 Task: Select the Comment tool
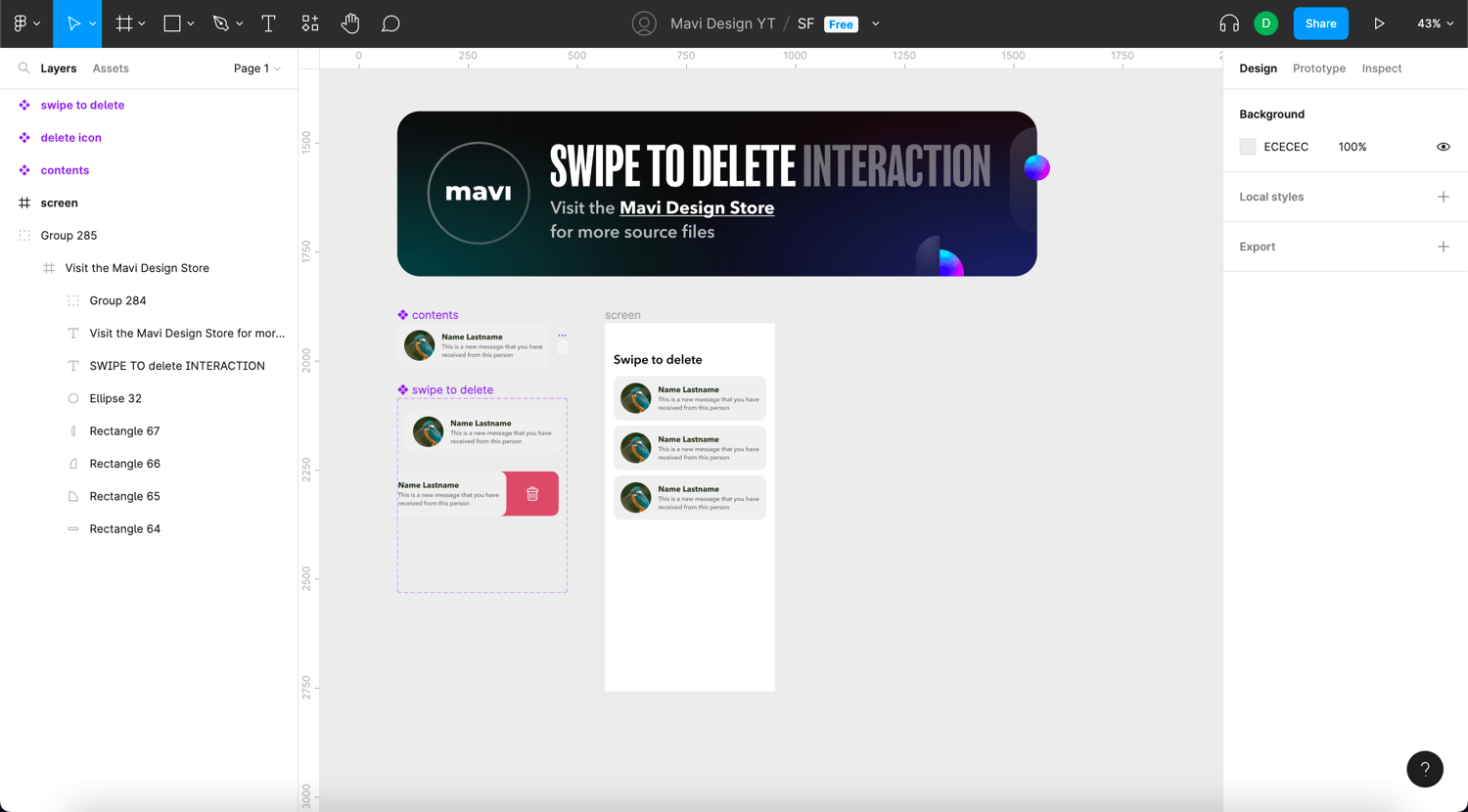click(x=390, y=23)
